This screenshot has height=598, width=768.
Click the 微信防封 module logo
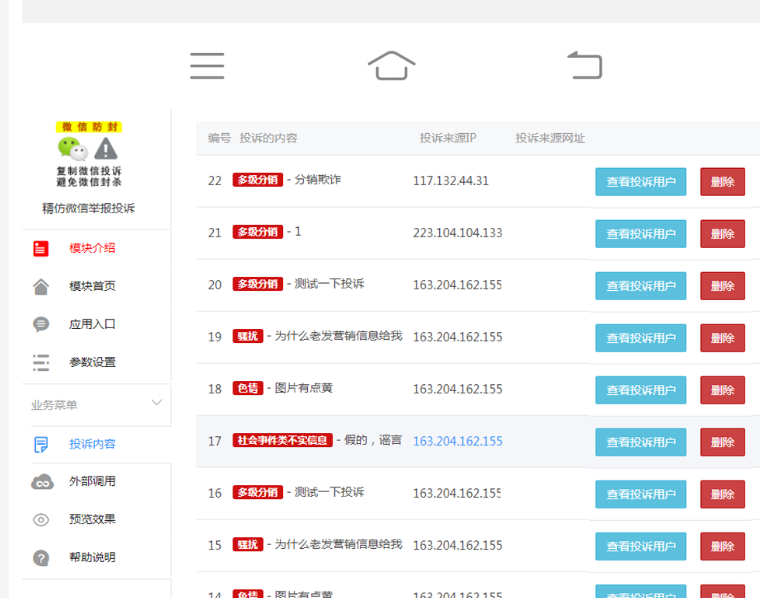coord(89,154)
